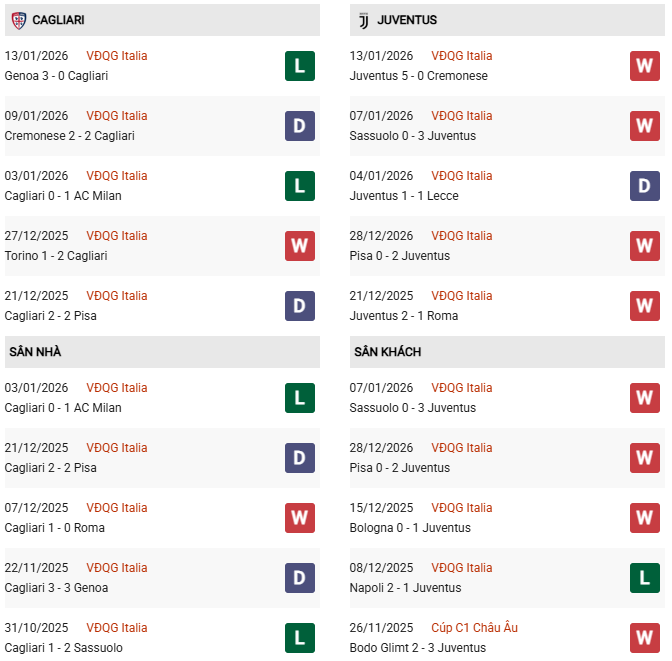
Task: Select the W badge for Cagliari 1-0 Roma
Action: click(300, 518)
